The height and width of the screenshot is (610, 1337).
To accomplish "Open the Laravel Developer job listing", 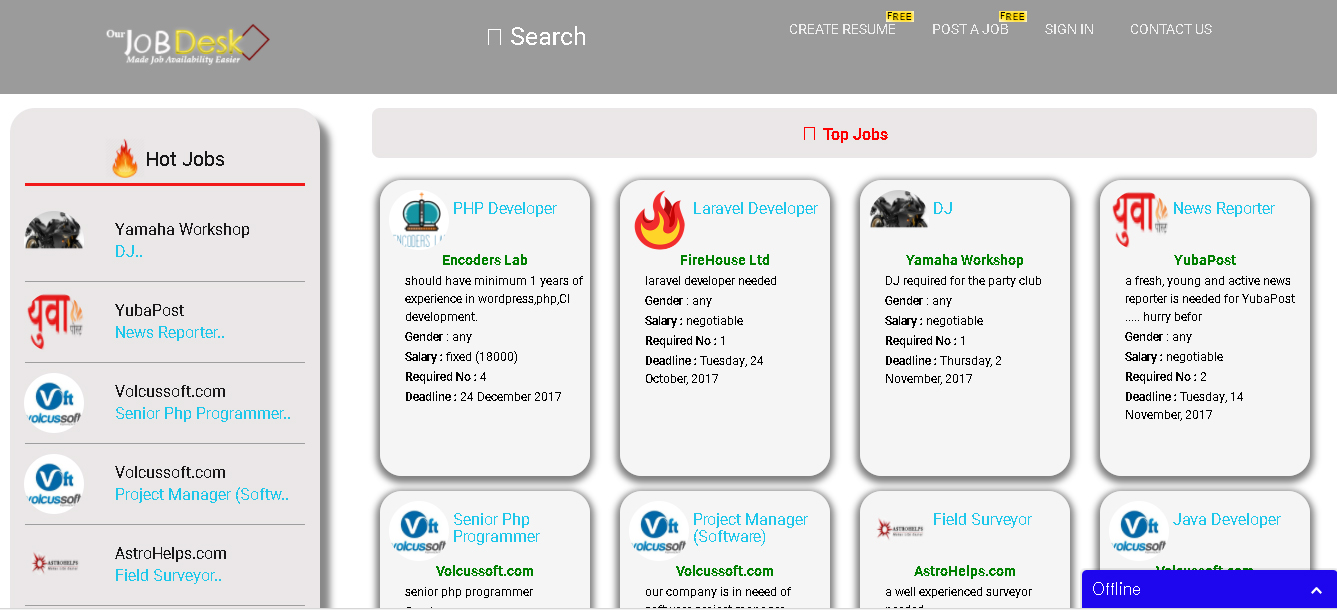I will point(754,209).
